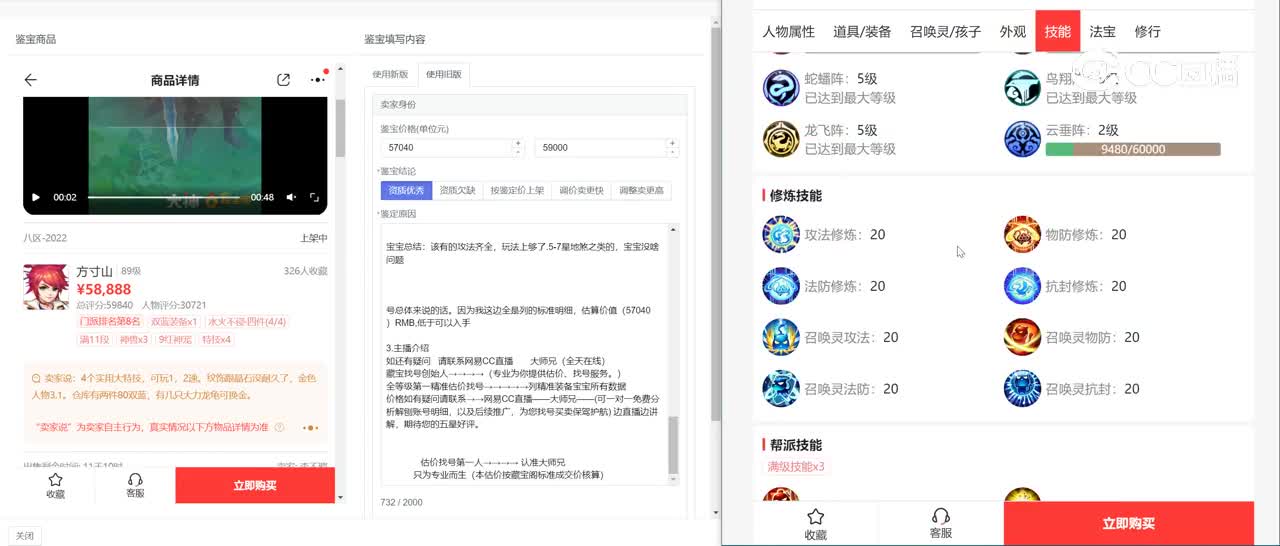Click the 攻法修炼 skill icon

tap(781, 235)
